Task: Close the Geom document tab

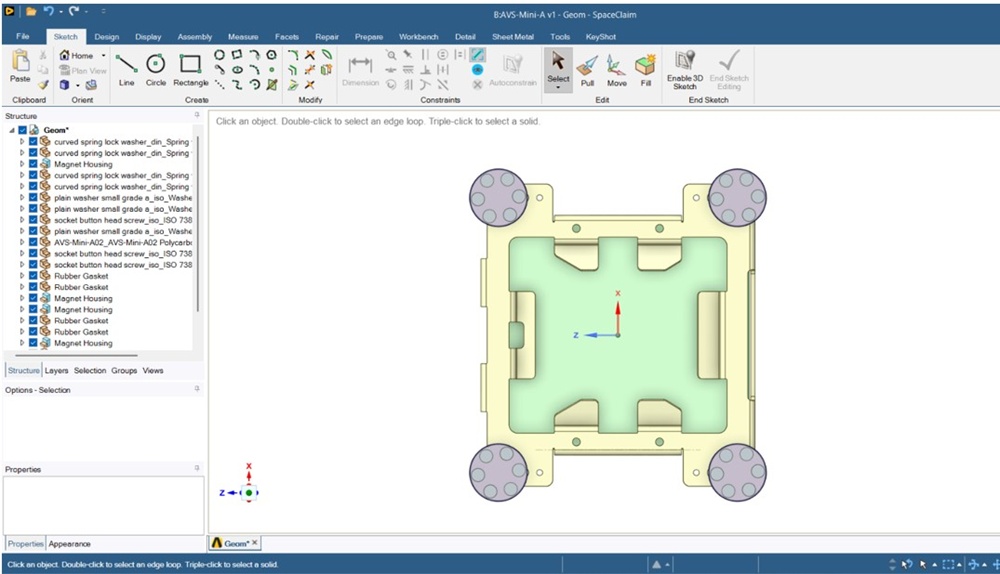Action: (254, 543)
